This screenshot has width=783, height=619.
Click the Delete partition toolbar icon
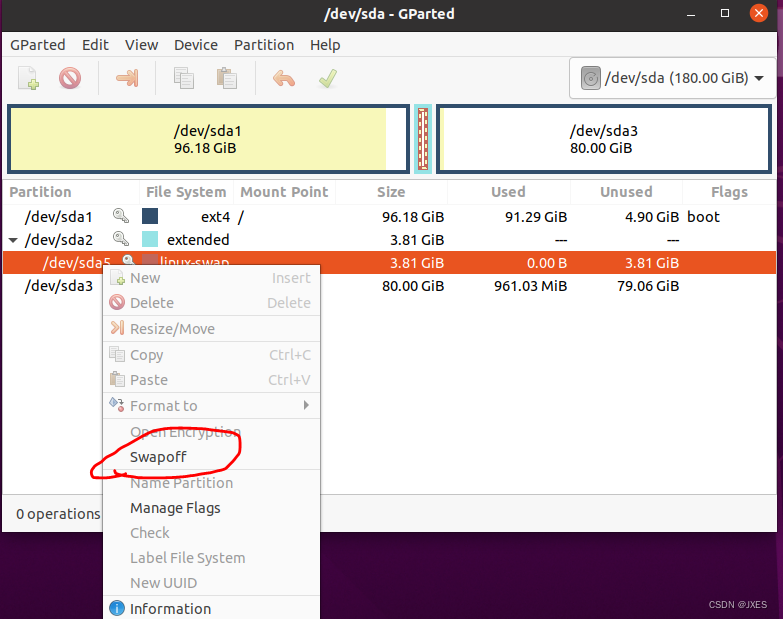(x=70, y=78)
